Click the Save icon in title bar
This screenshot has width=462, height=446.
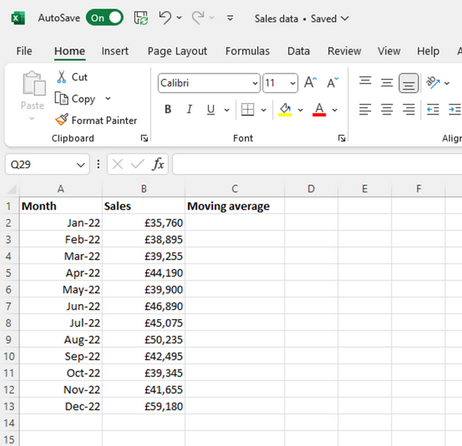click(x=141, y=18)
